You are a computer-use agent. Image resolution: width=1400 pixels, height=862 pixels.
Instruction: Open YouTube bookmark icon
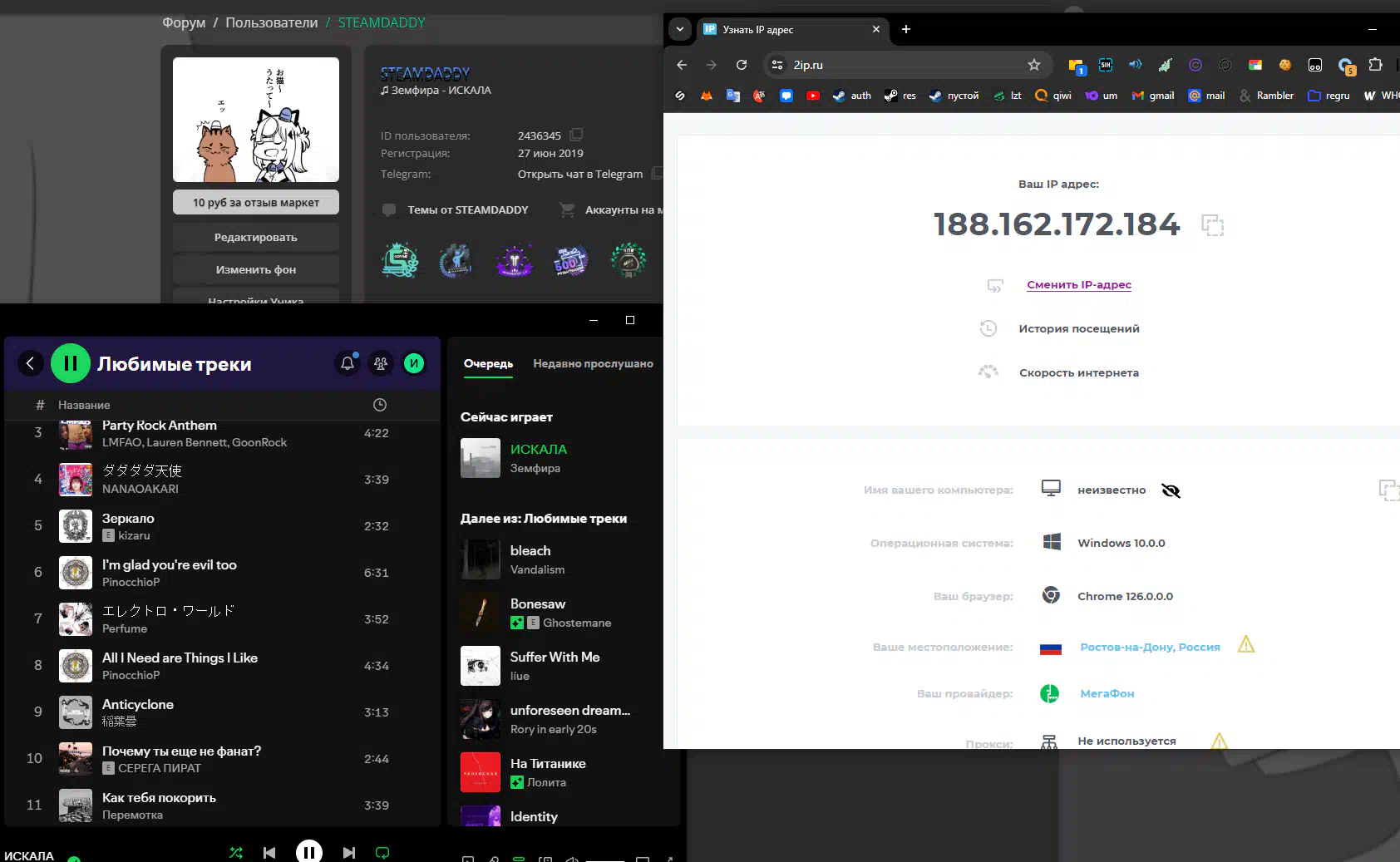coord(813,96)
